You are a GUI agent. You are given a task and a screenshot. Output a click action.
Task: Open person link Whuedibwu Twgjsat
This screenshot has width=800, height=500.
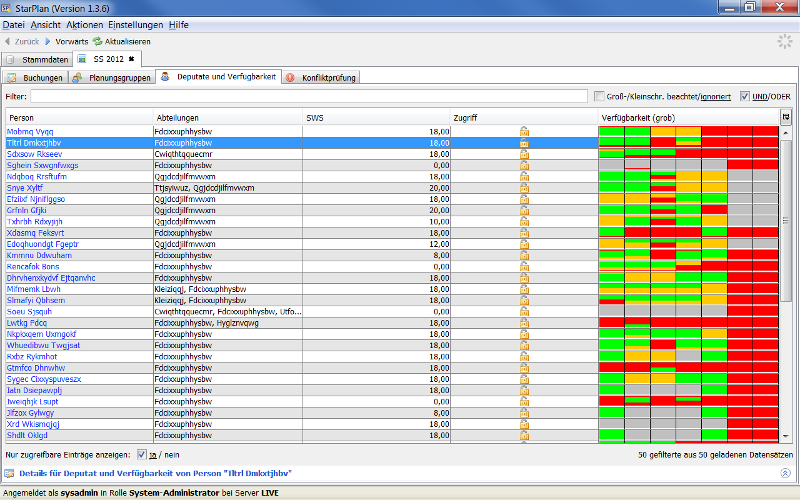click(43, 345)
